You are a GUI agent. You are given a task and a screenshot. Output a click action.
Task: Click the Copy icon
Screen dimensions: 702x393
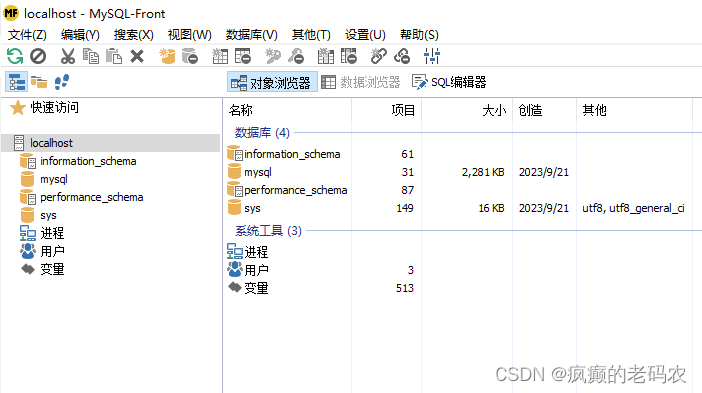point(91,56)
